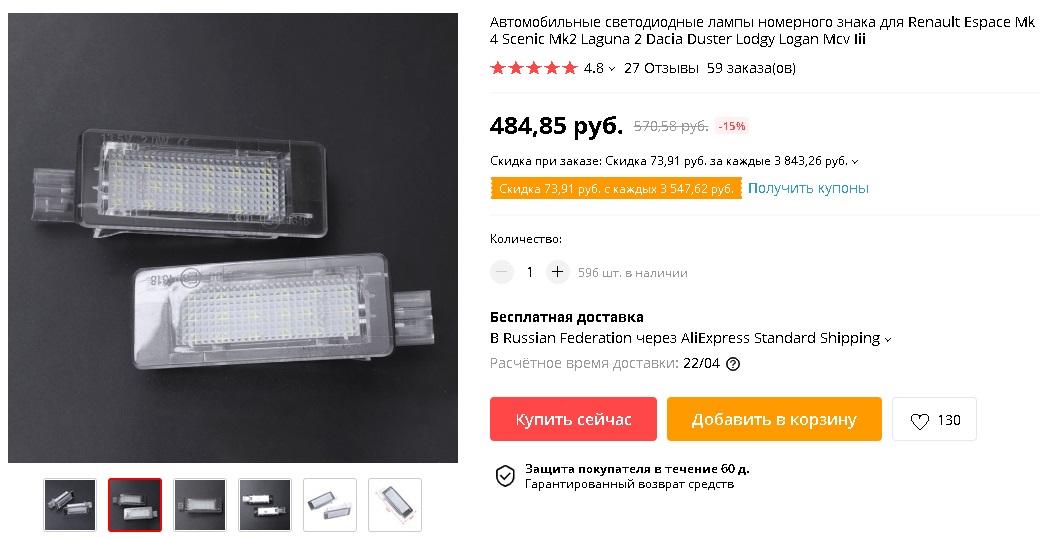Viewport: 1062px width, 537px height.
Task: Expand the order discount details chevron
Action: click(855, 162)
